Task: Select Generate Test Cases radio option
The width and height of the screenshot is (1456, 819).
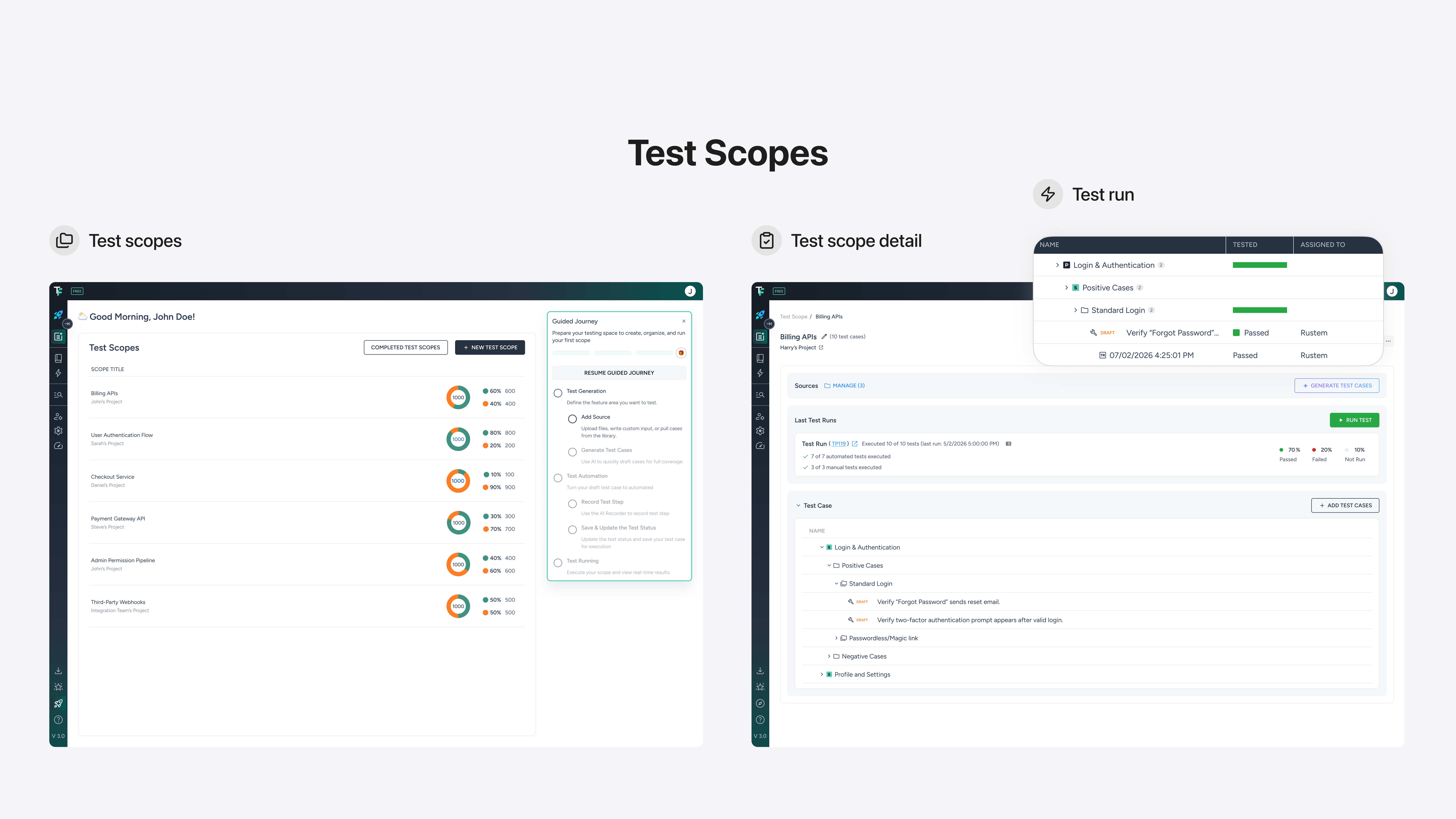Action: coord(573,452)
